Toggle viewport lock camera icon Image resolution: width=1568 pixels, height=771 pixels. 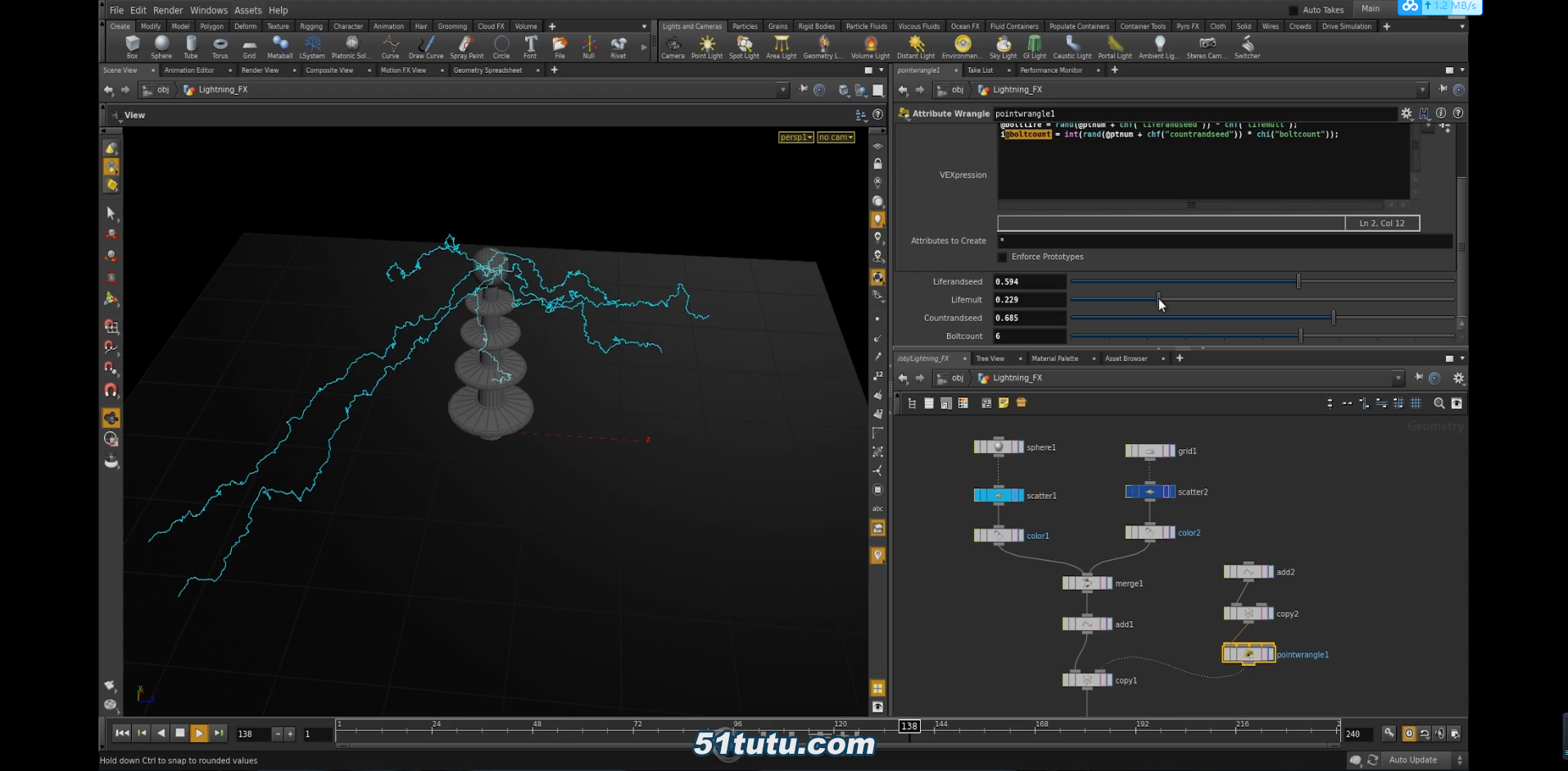coord(877,164)
